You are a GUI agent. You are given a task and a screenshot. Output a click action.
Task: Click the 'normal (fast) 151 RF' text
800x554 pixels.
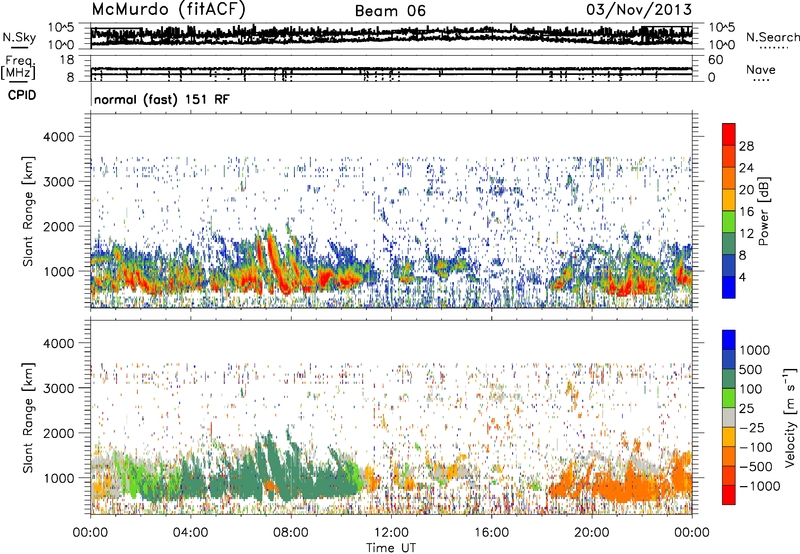(162, 99)
